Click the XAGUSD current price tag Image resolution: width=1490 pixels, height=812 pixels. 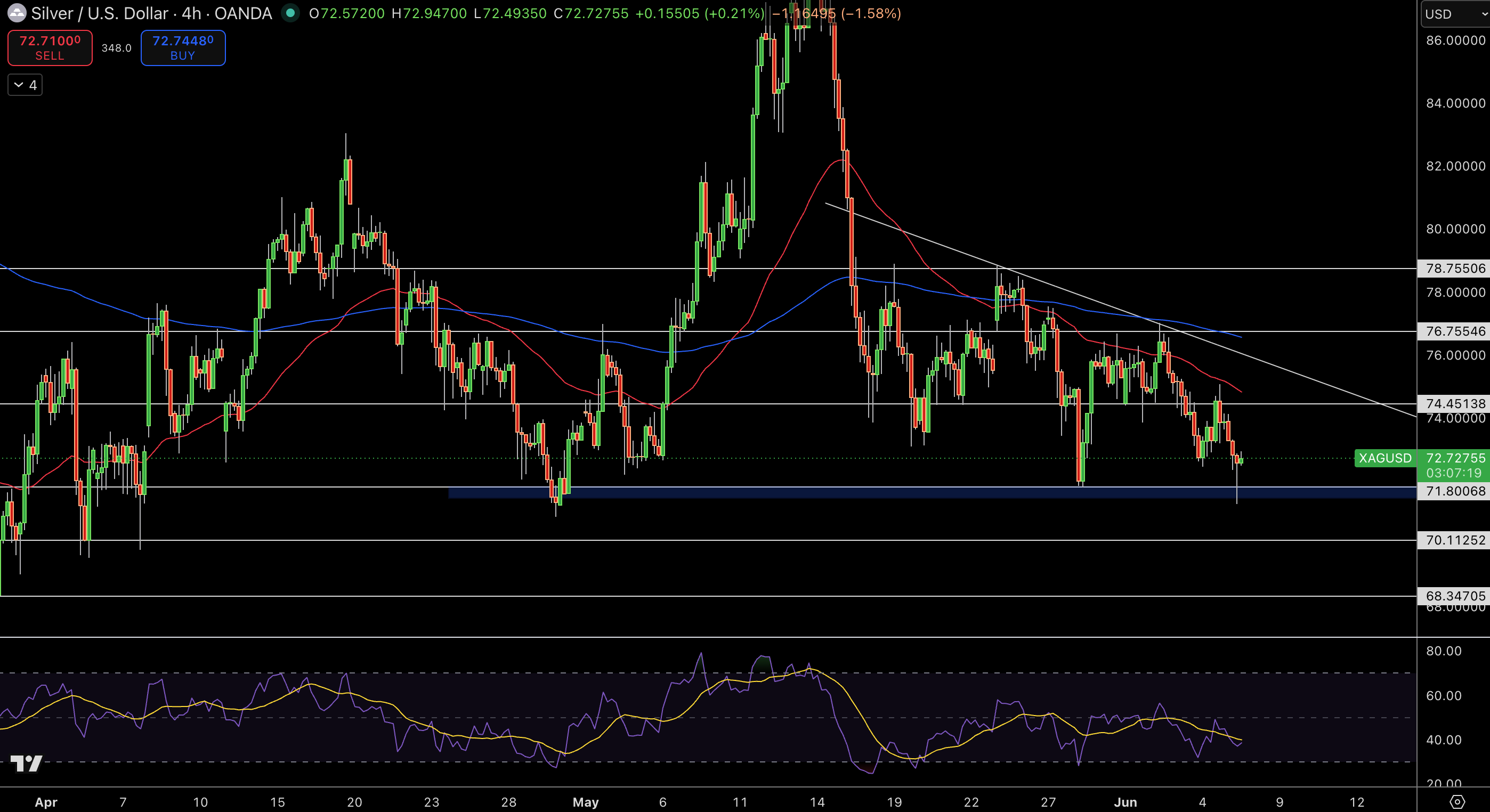(x=1386, y=458)
